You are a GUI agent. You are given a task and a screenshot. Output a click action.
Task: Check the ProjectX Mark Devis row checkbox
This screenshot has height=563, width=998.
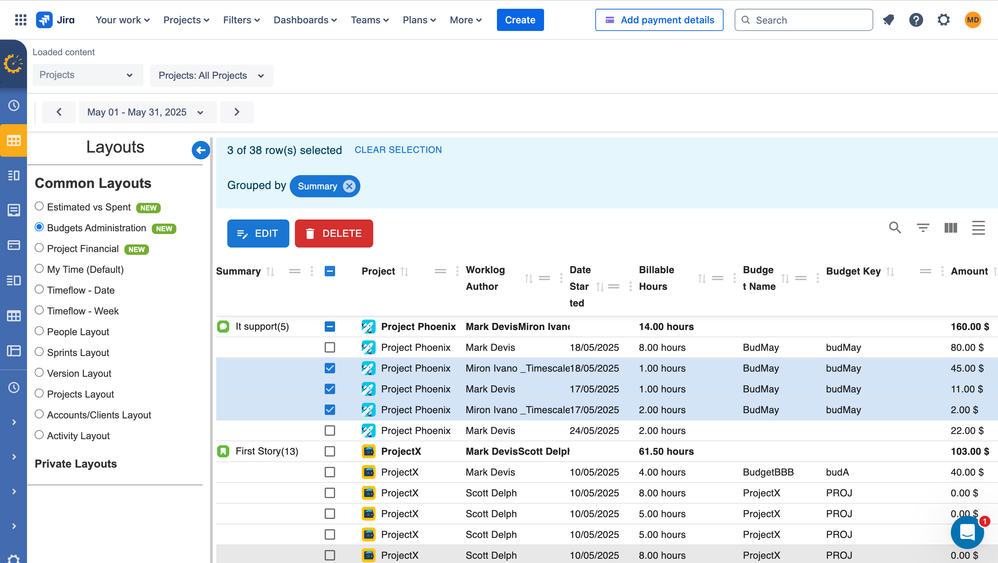(330, 472)
